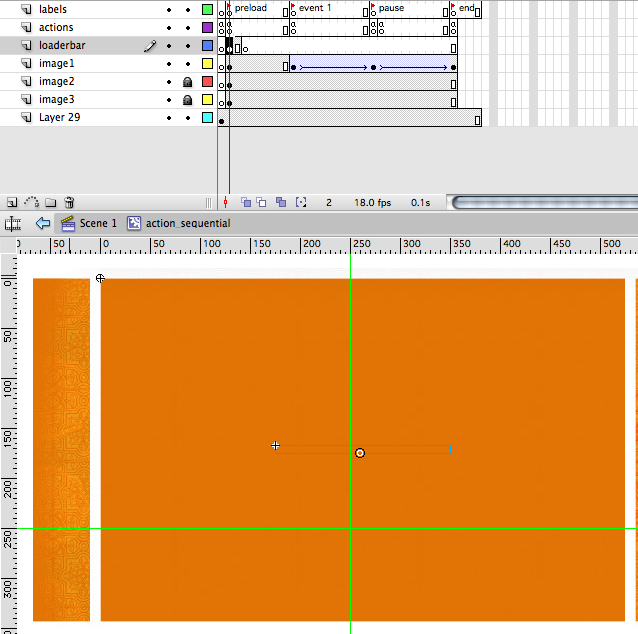The height and width of the screenshot is (634, 638).
Task: Click the red outline swatch for image2
Action: (x=208, y=81)
